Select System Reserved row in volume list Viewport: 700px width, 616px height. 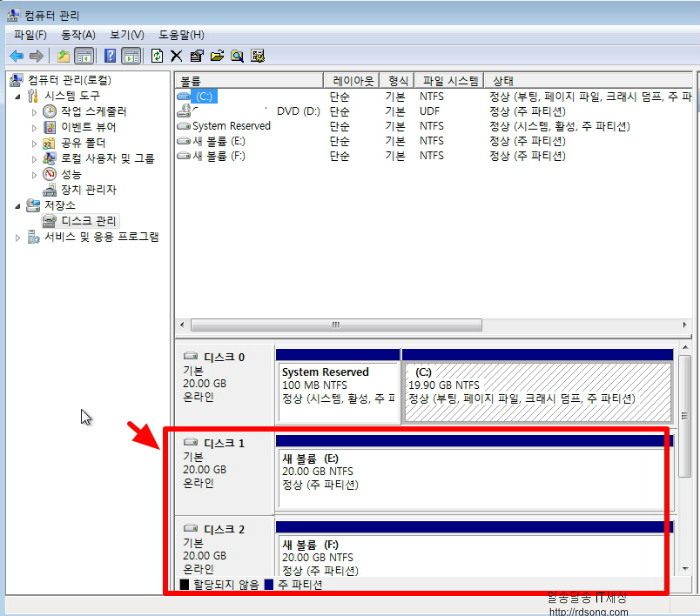(231, 126)
